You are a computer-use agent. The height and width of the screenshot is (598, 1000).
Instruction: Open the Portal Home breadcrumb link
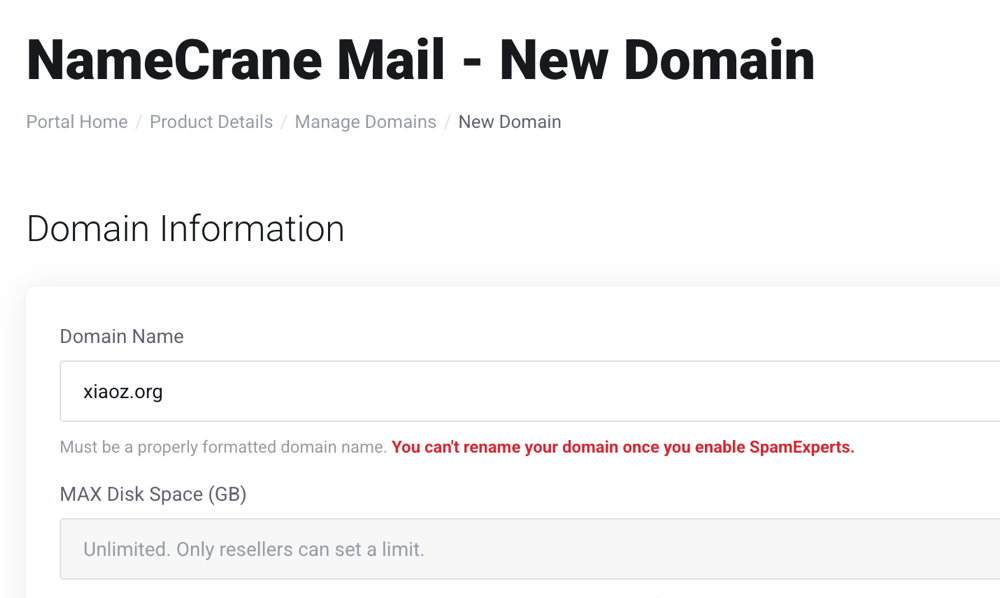point(77,122)
